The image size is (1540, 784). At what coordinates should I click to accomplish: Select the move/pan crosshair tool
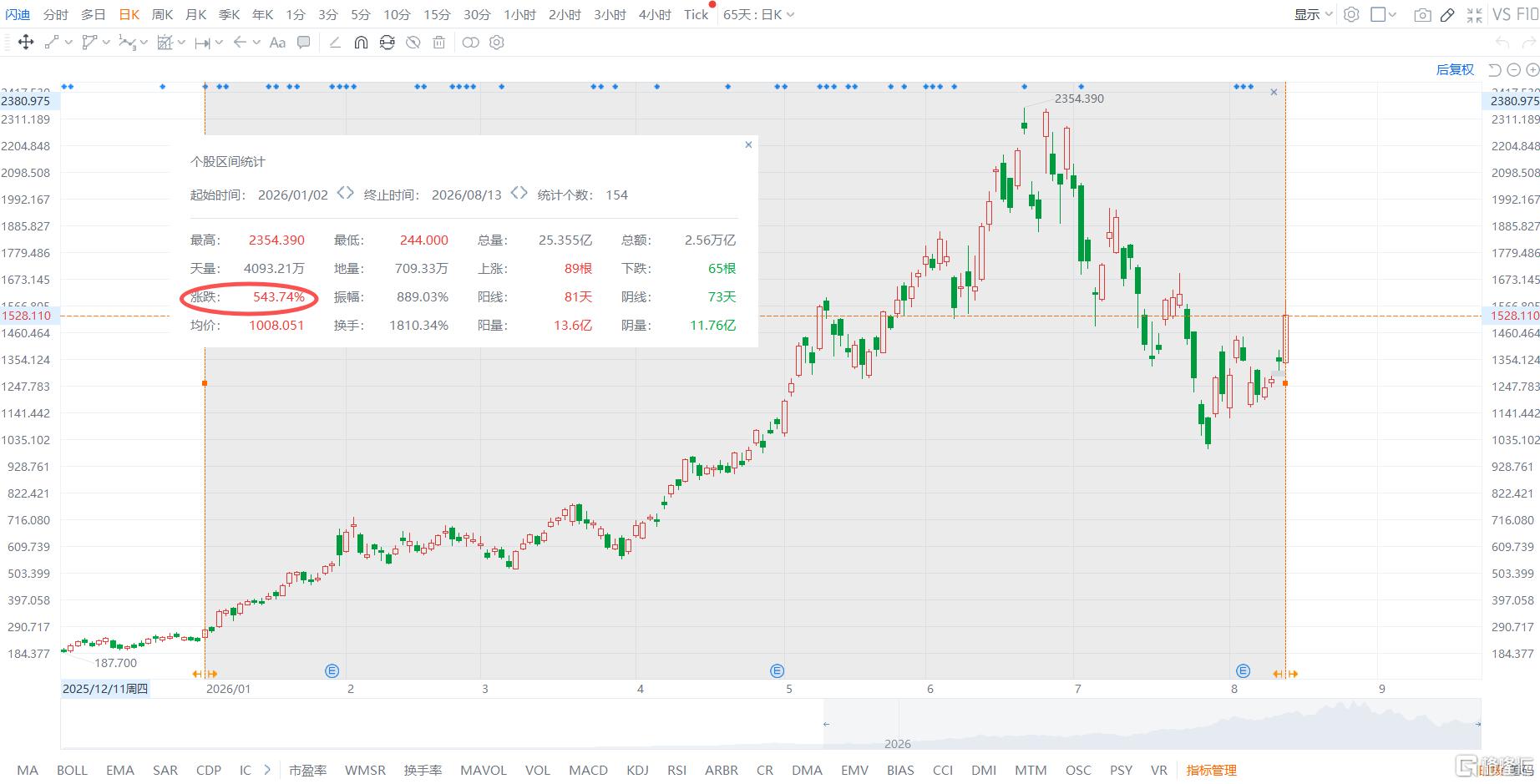tap(26, 43)
